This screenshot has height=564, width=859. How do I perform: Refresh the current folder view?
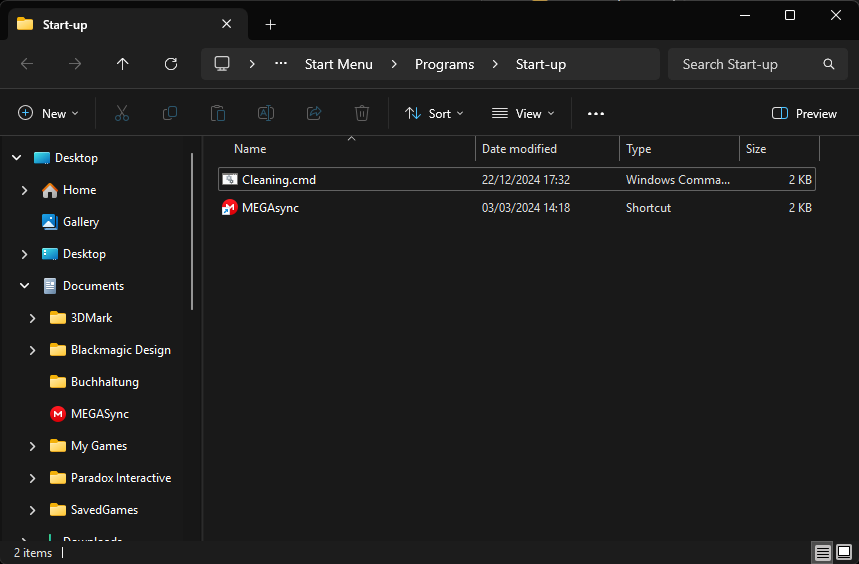pos(171,64)
